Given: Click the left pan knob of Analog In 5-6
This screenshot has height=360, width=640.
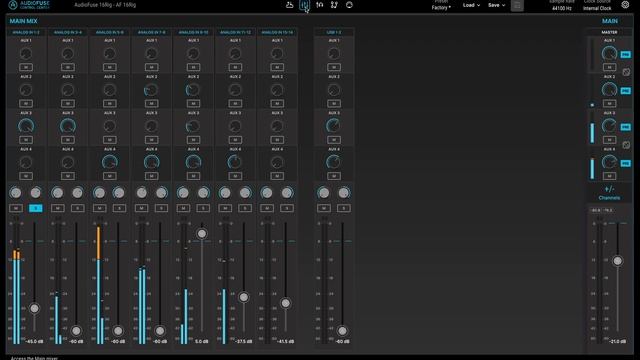Looking at the screenshot, I should point(99,193).
